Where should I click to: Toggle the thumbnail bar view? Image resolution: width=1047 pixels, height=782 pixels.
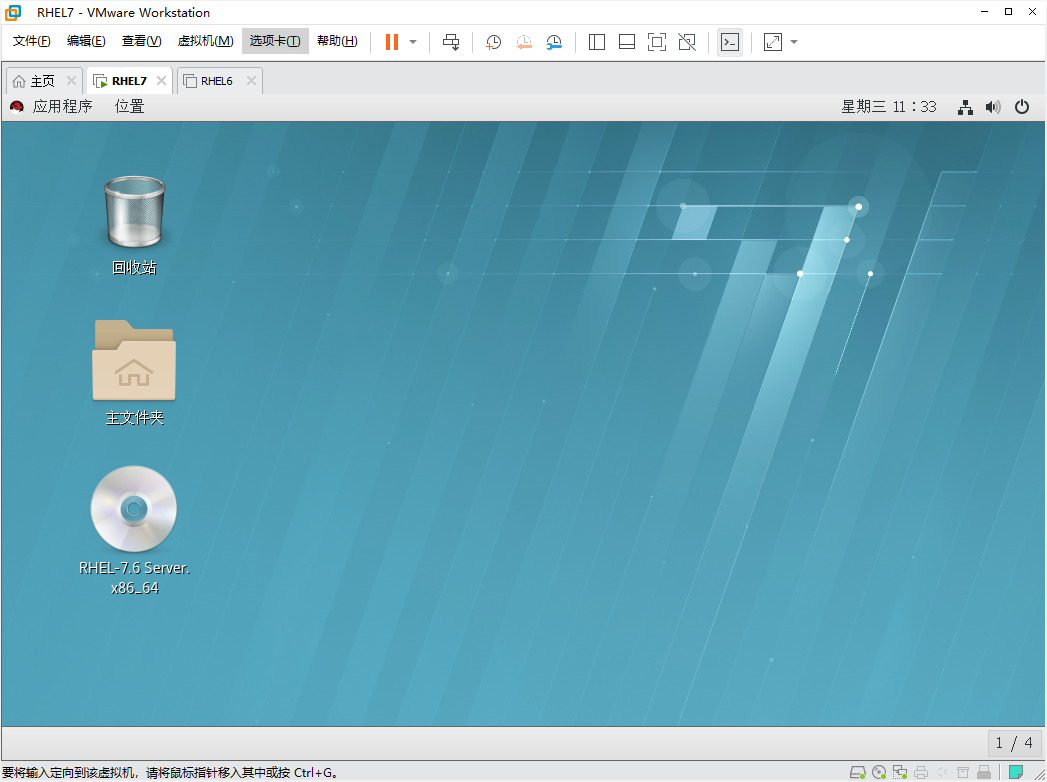point(627,42)
